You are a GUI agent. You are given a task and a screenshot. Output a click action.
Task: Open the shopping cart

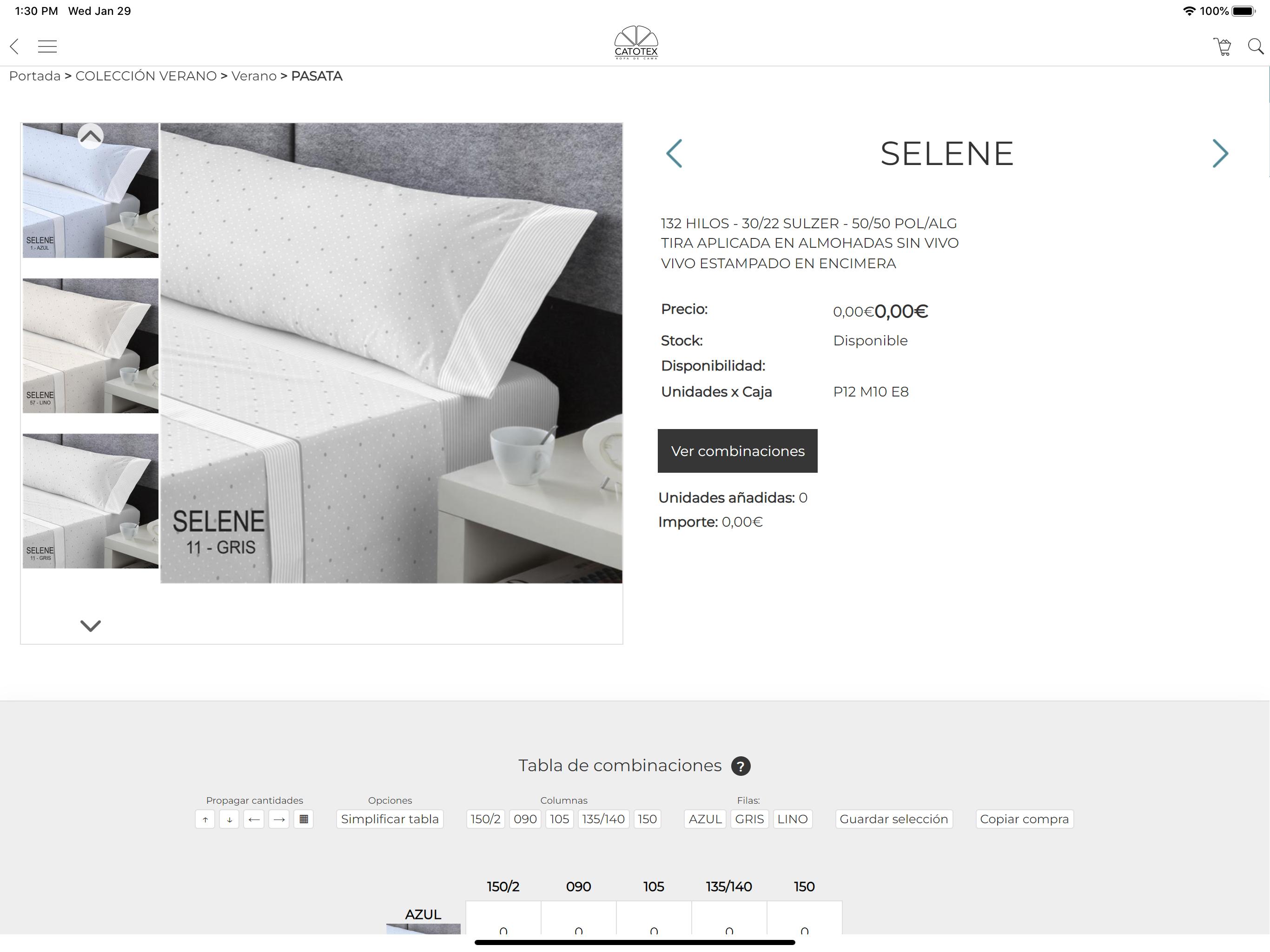[x=1222, y=46]
